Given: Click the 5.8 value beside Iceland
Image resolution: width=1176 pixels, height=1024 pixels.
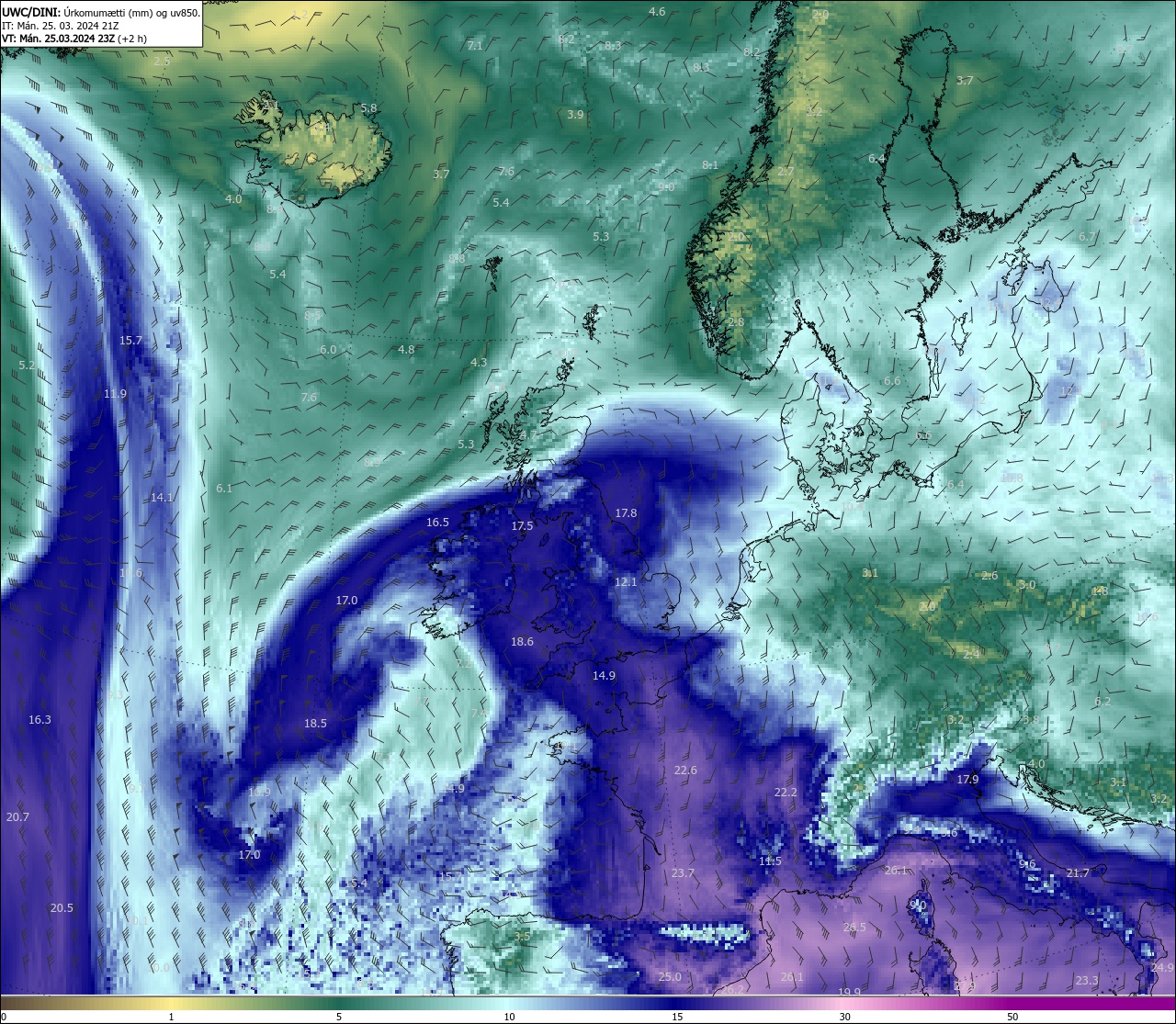Looking at the screenshot, I should point(368,107).
